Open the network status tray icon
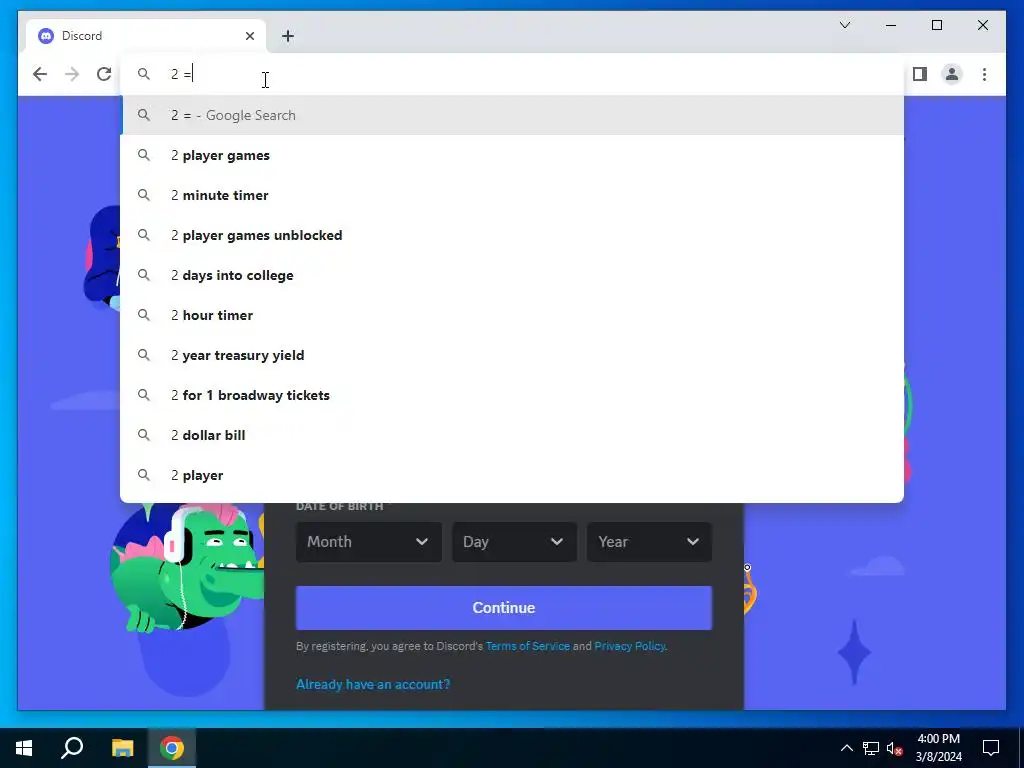This screenshot has width=1024, height=768. click(871, 748)
